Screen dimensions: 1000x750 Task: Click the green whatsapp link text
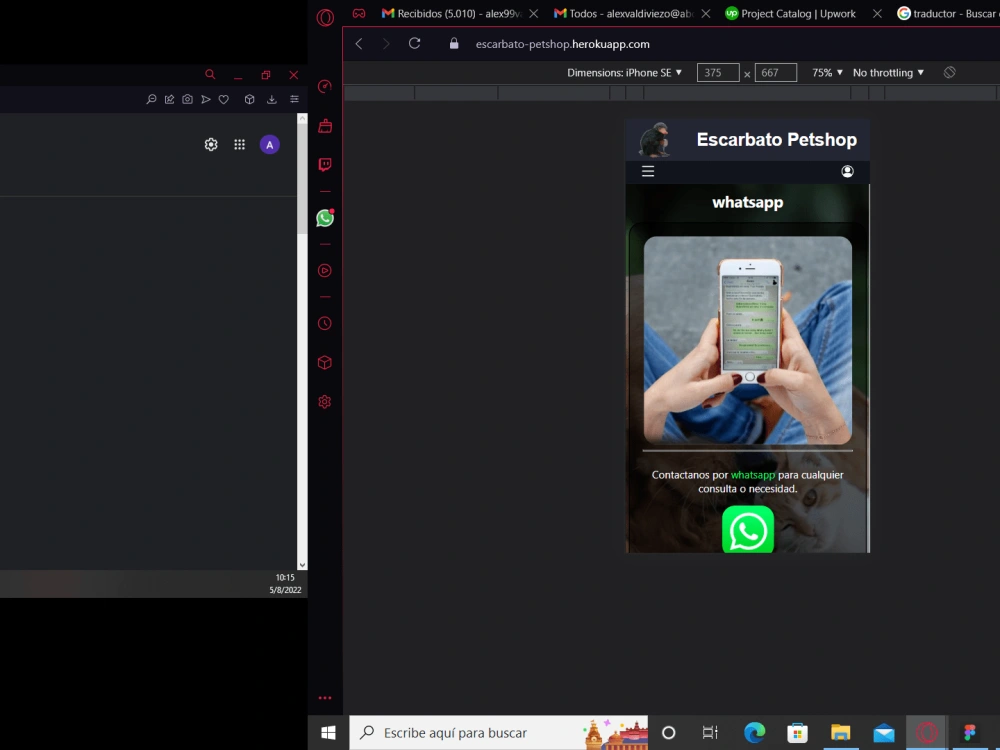tap(753, 475)
